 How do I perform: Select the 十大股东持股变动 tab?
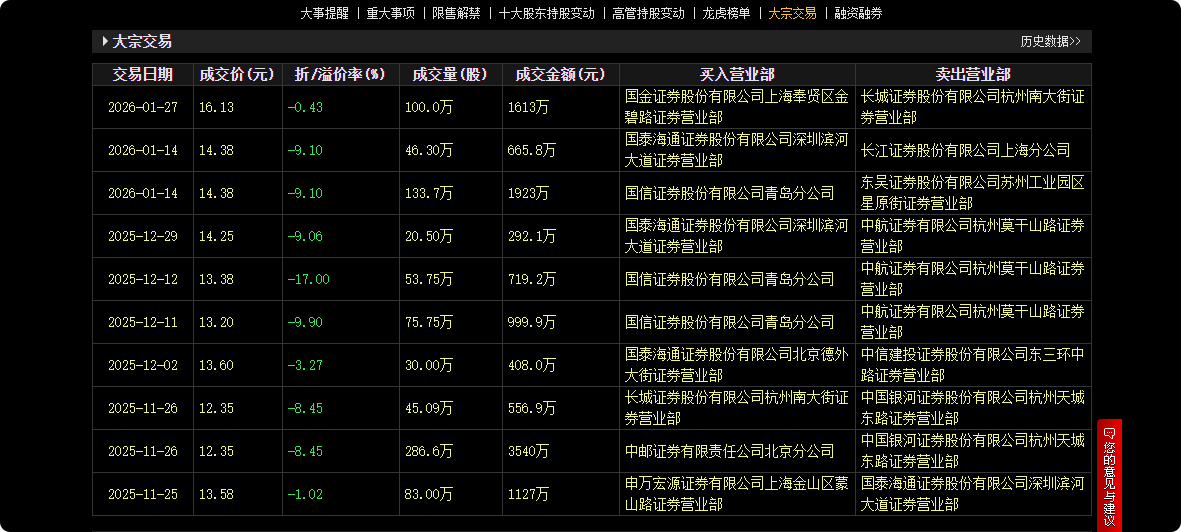point(546,13)
